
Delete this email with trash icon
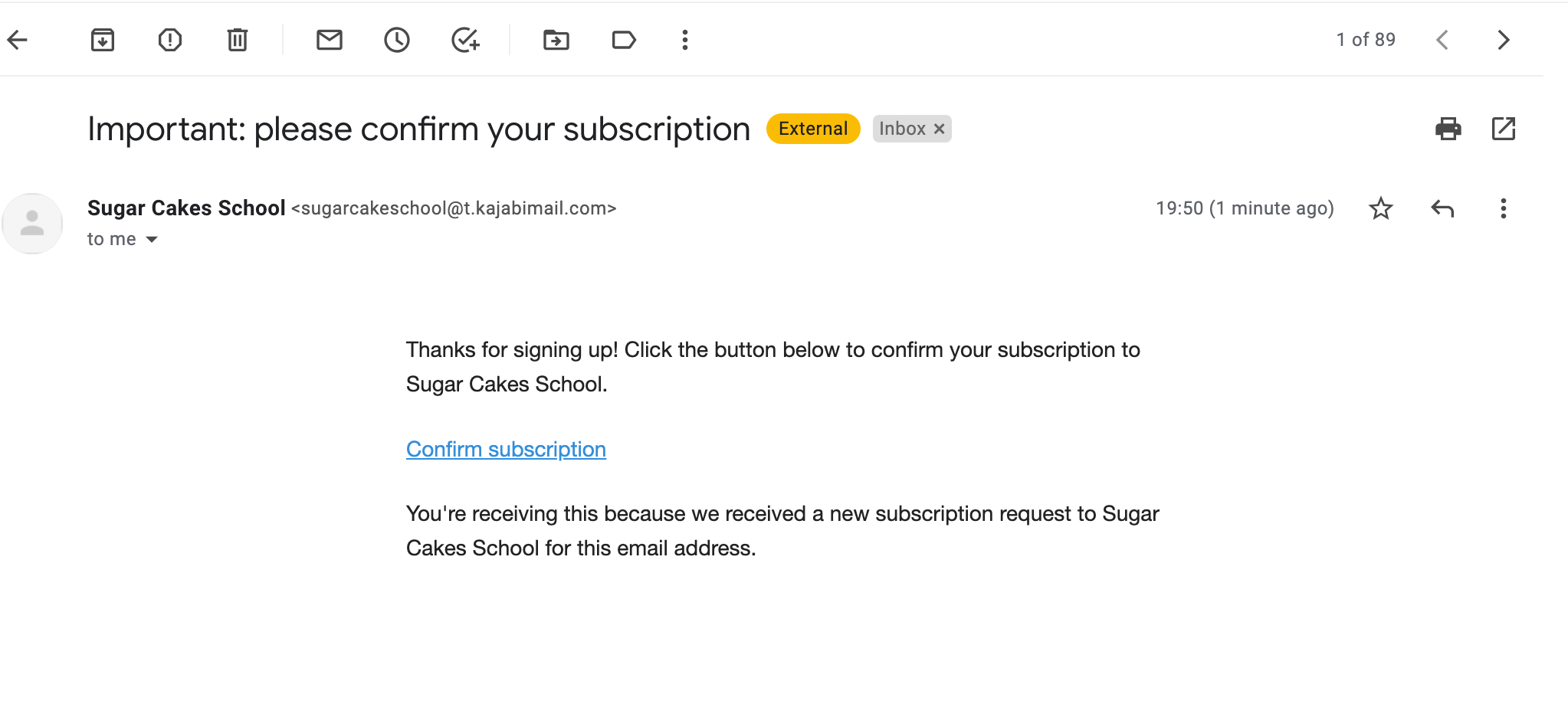click(238, 40)
